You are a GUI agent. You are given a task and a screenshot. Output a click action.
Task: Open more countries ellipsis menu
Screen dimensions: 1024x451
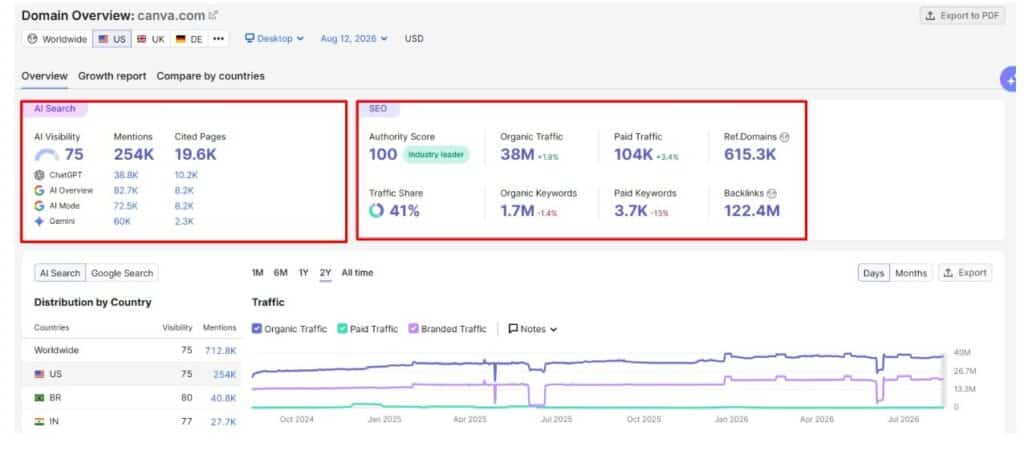(218, 39)
